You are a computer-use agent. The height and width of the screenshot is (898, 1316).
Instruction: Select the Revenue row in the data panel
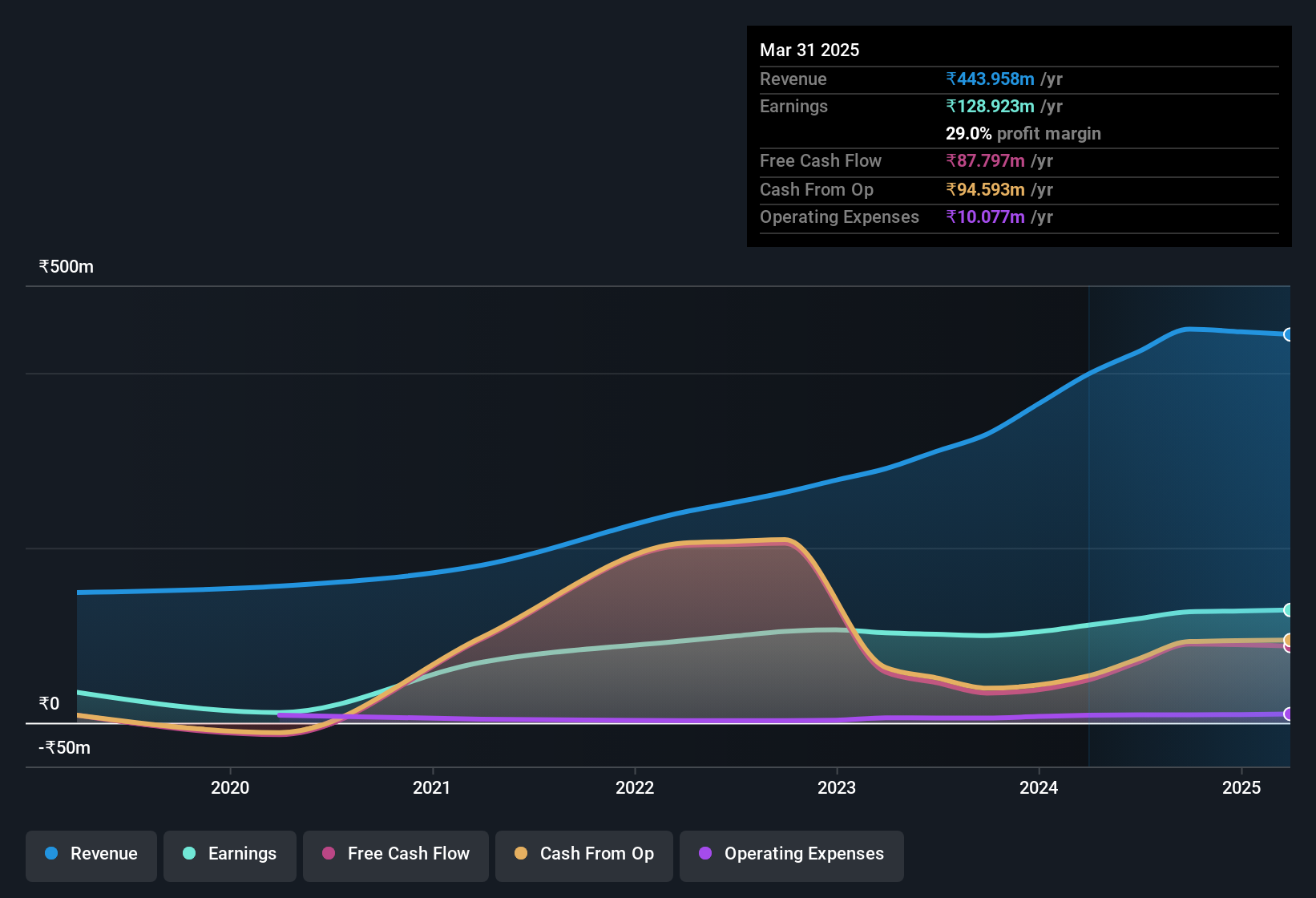pos(1018,79)
